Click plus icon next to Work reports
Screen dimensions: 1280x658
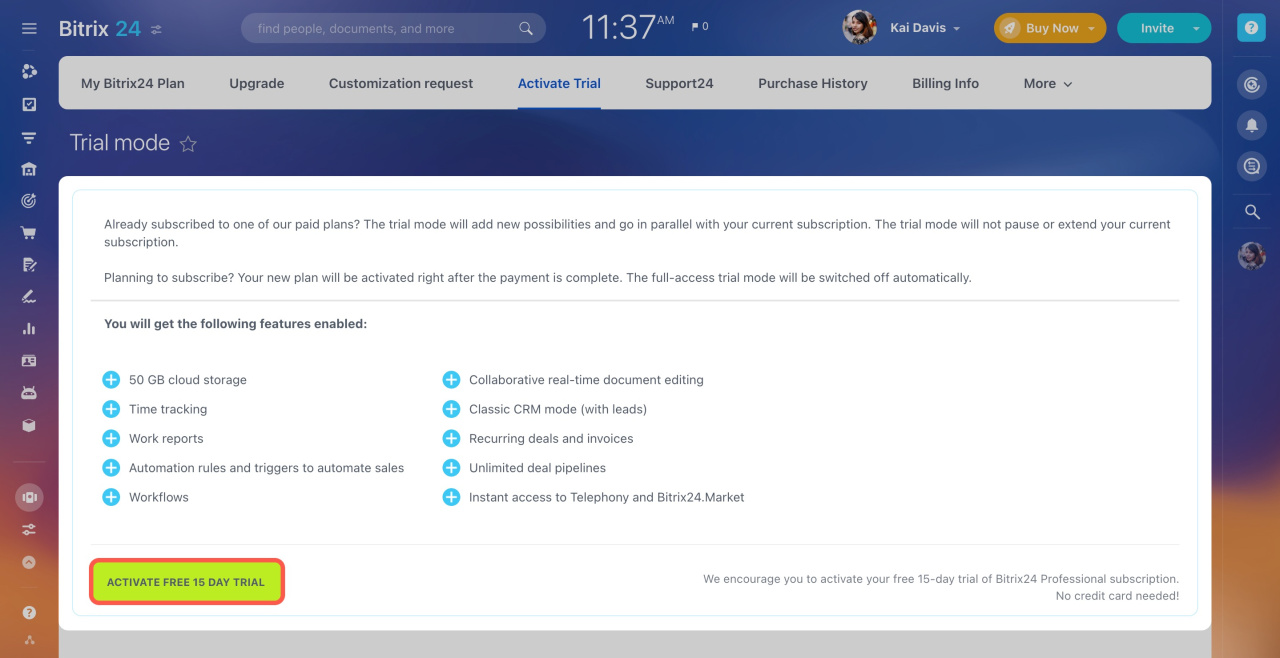coord(111,438)
